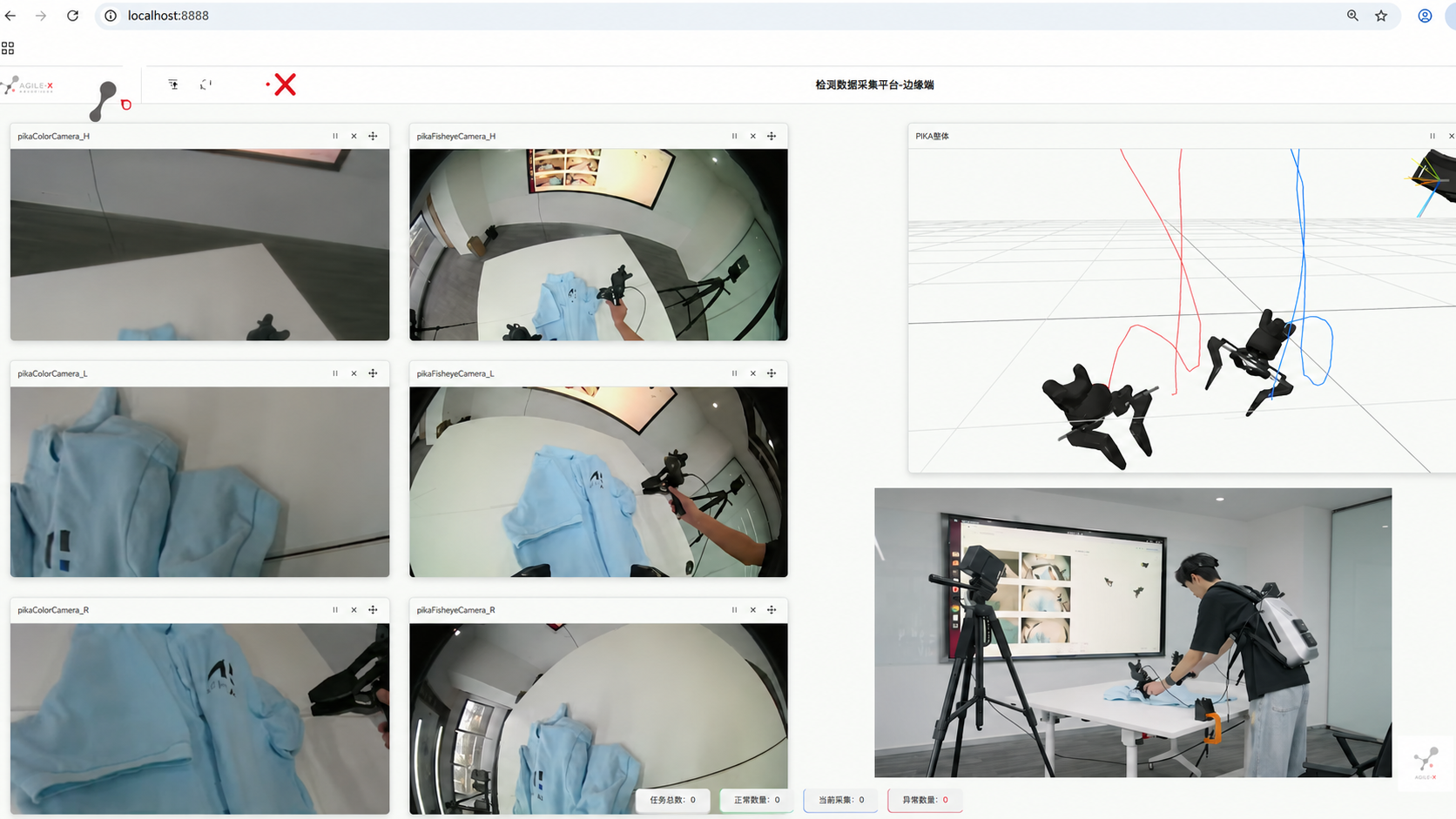This screenshot has height=819, width=1456.
Task: Open the browser profile icon
Action: [1425, 16]
